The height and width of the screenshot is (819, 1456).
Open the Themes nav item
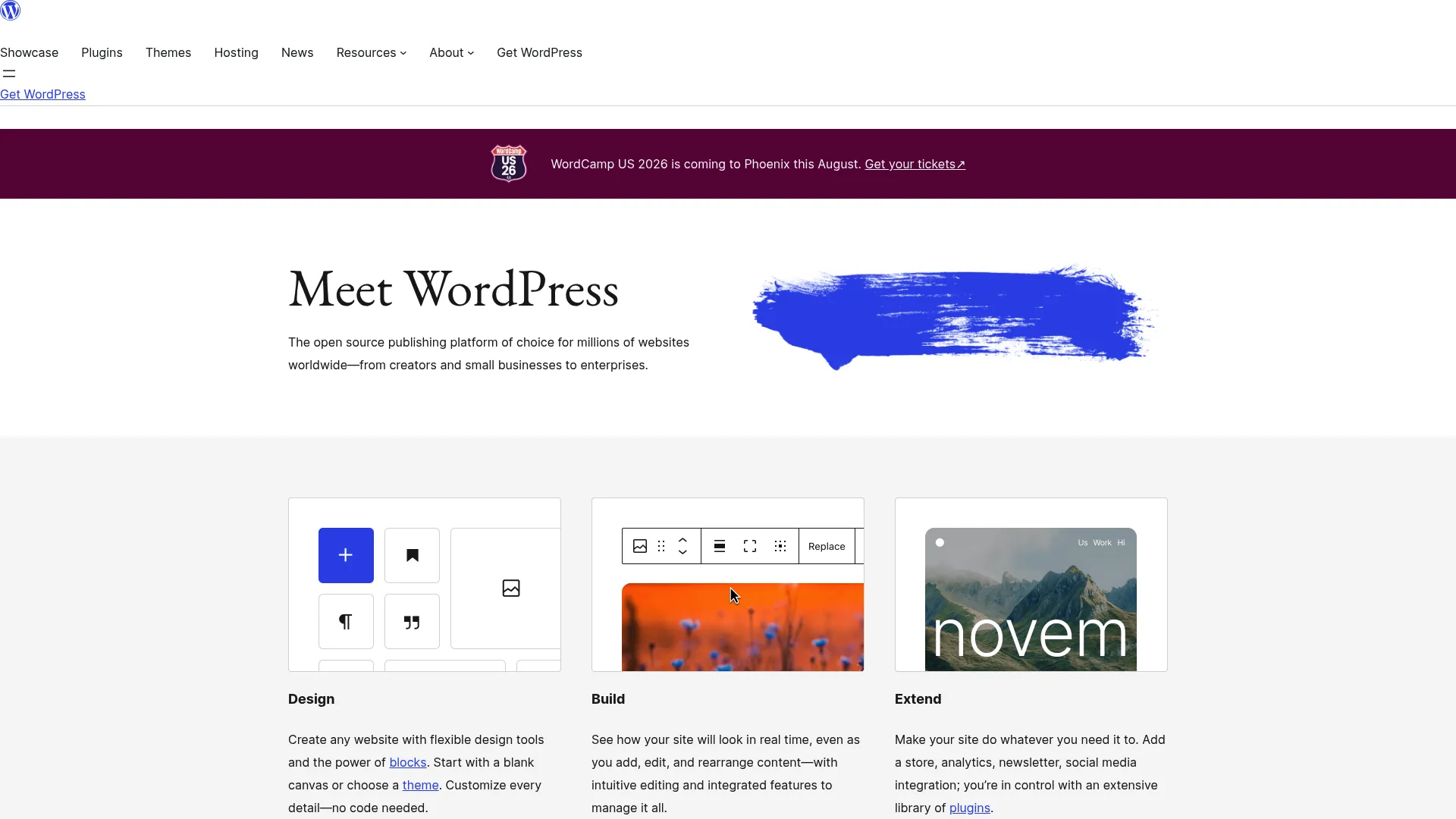(168, 52)
